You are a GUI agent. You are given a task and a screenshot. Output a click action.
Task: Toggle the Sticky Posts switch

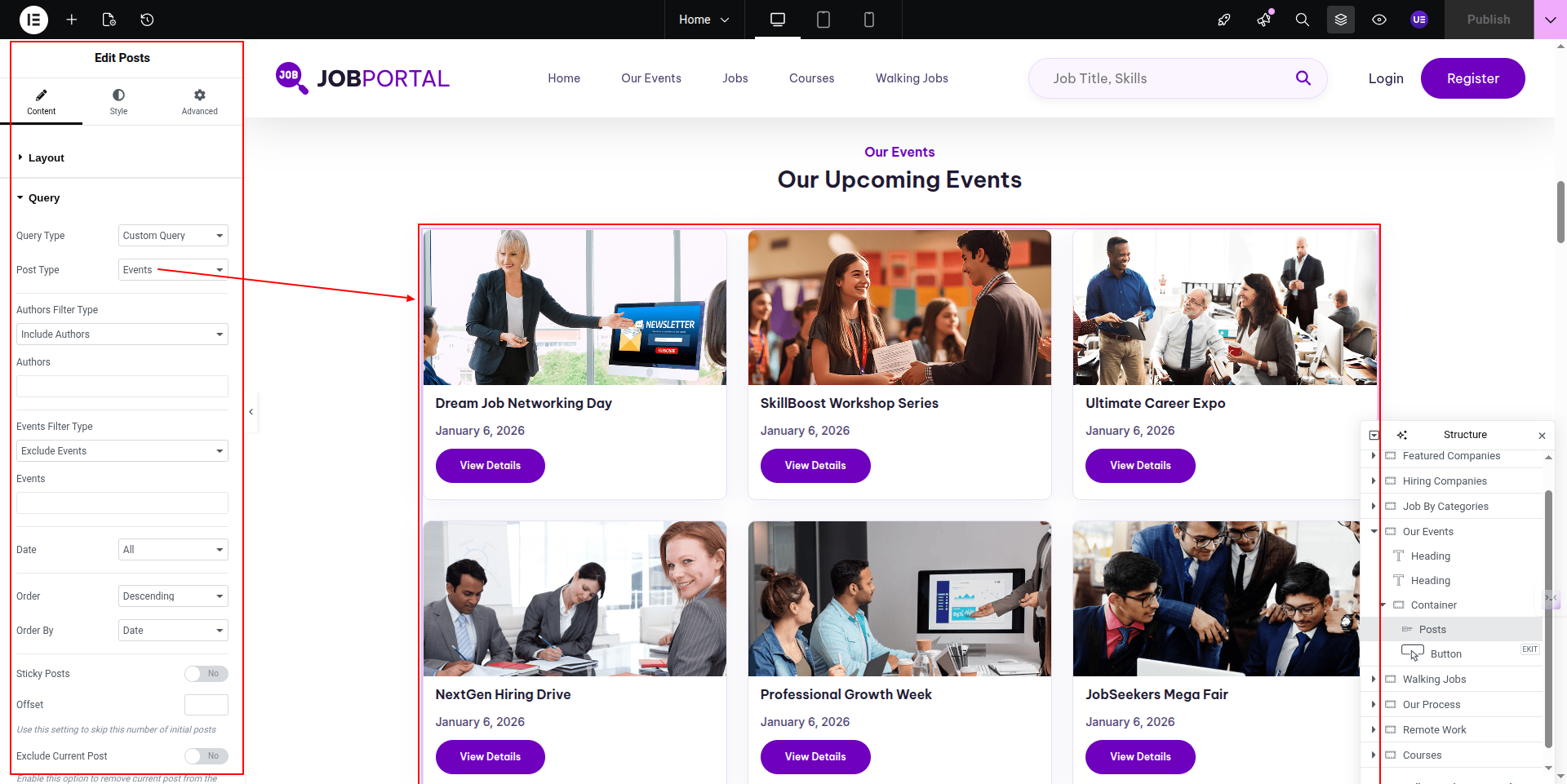tap(206, 674)
